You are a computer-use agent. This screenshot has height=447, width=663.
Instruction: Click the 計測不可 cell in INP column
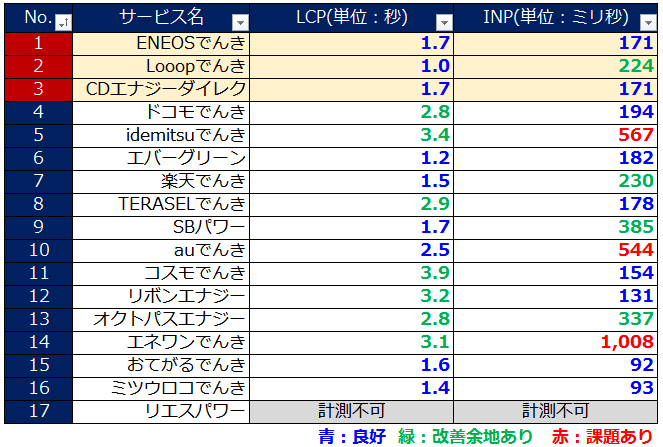click(555, 411)
